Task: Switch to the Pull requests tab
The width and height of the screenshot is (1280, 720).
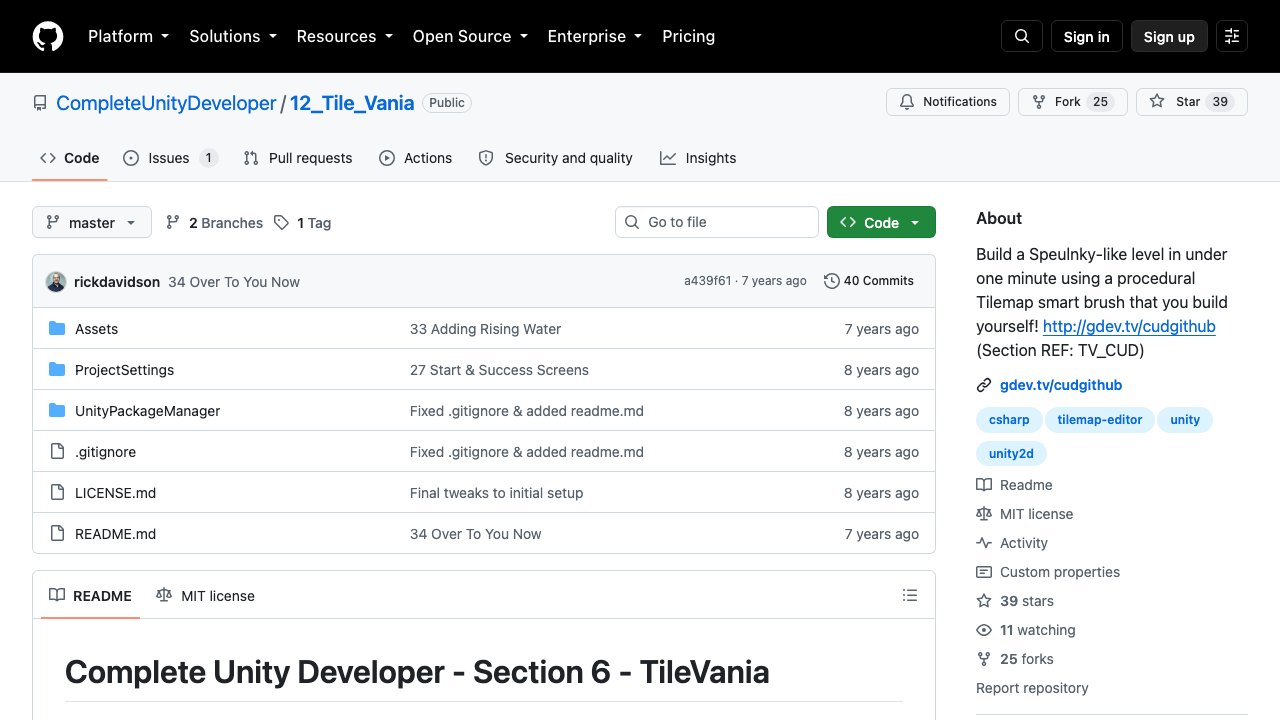Action: (x=298, y=158)
